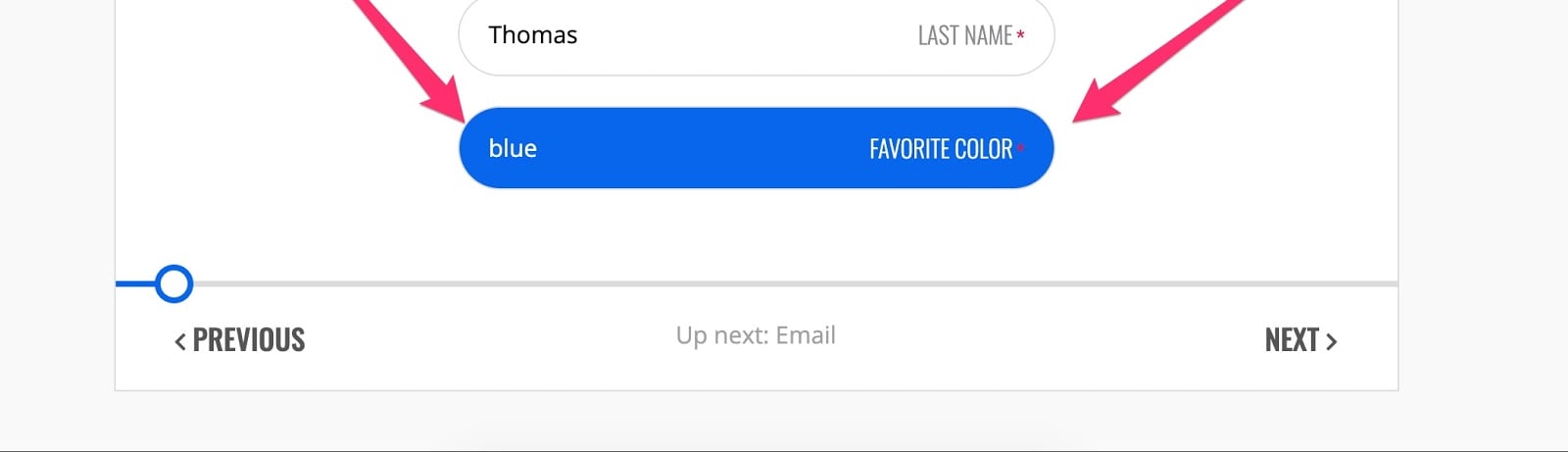Return to the PREVIOUS form step
Image resolution: width=1568 pixels, height=452 pixels.
(x=248, y=340)
